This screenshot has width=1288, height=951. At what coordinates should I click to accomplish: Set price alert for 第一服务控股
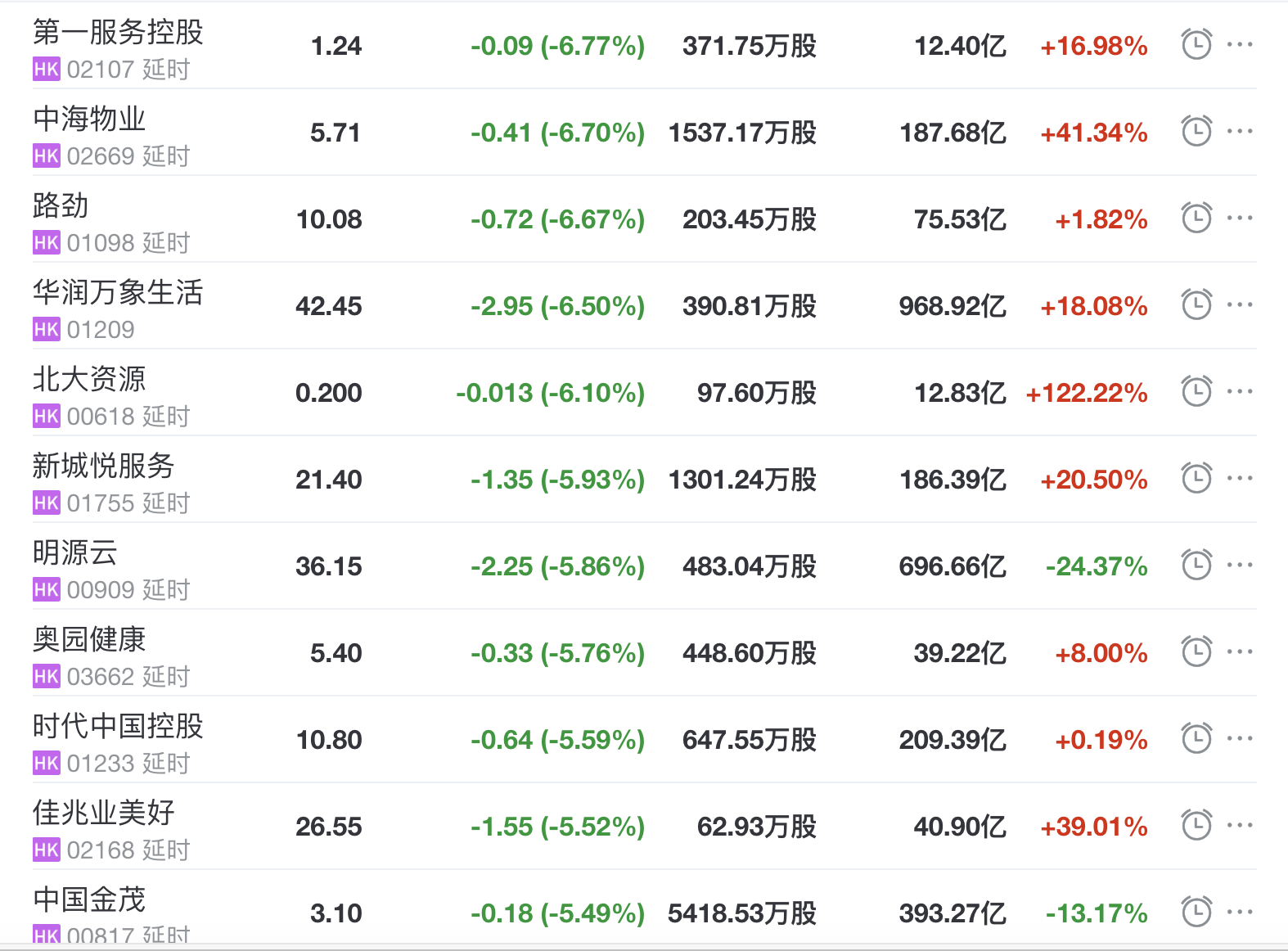1196,44
